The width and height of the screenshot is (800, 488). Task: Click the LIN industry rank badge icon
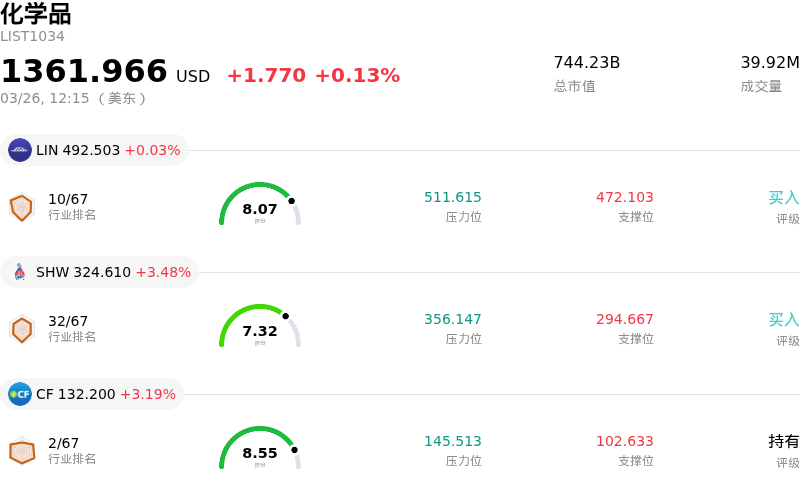coord(21,207)
